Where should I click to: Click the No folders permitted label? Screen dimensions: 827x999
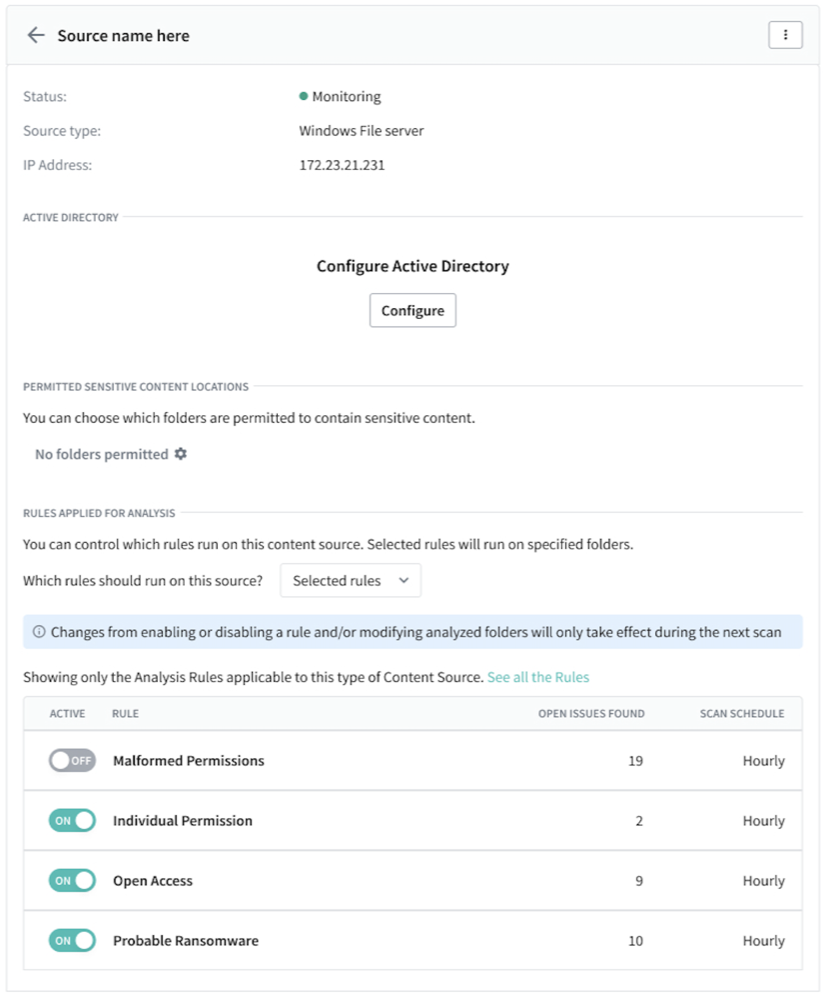tap(100, 453)
